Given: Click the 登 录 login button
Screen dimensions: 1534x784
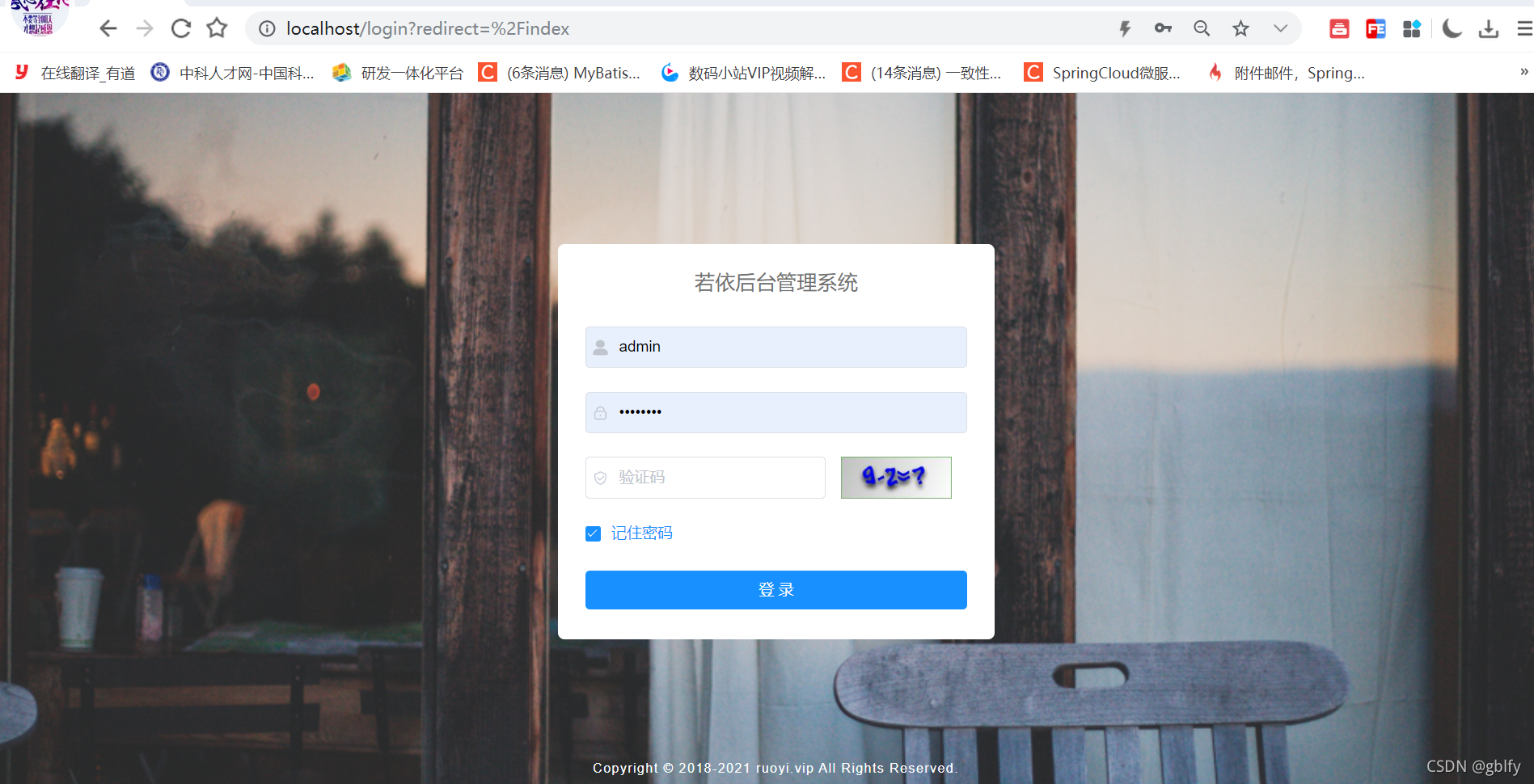Looking at the screenshot, I should 775,590.
